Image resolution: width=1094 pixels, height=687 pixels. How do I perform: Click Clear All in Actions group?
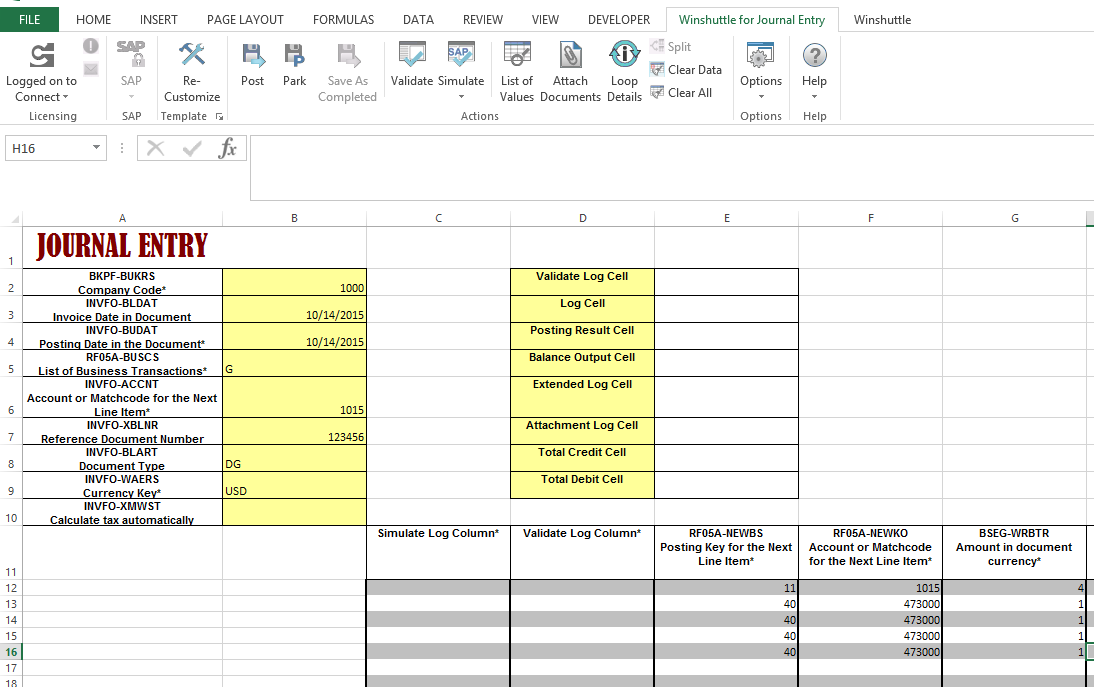(681, 93)
